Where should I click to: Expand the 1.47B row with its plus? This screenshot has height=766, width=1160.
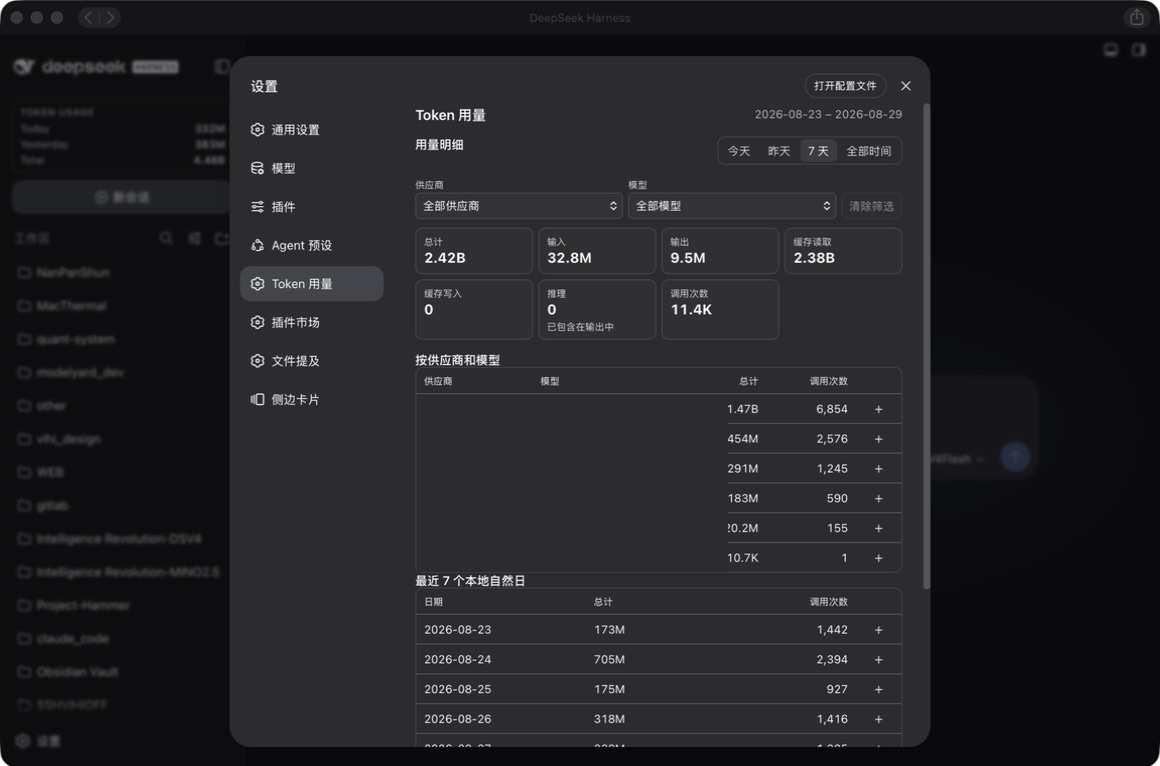click(x=879, y=409)
